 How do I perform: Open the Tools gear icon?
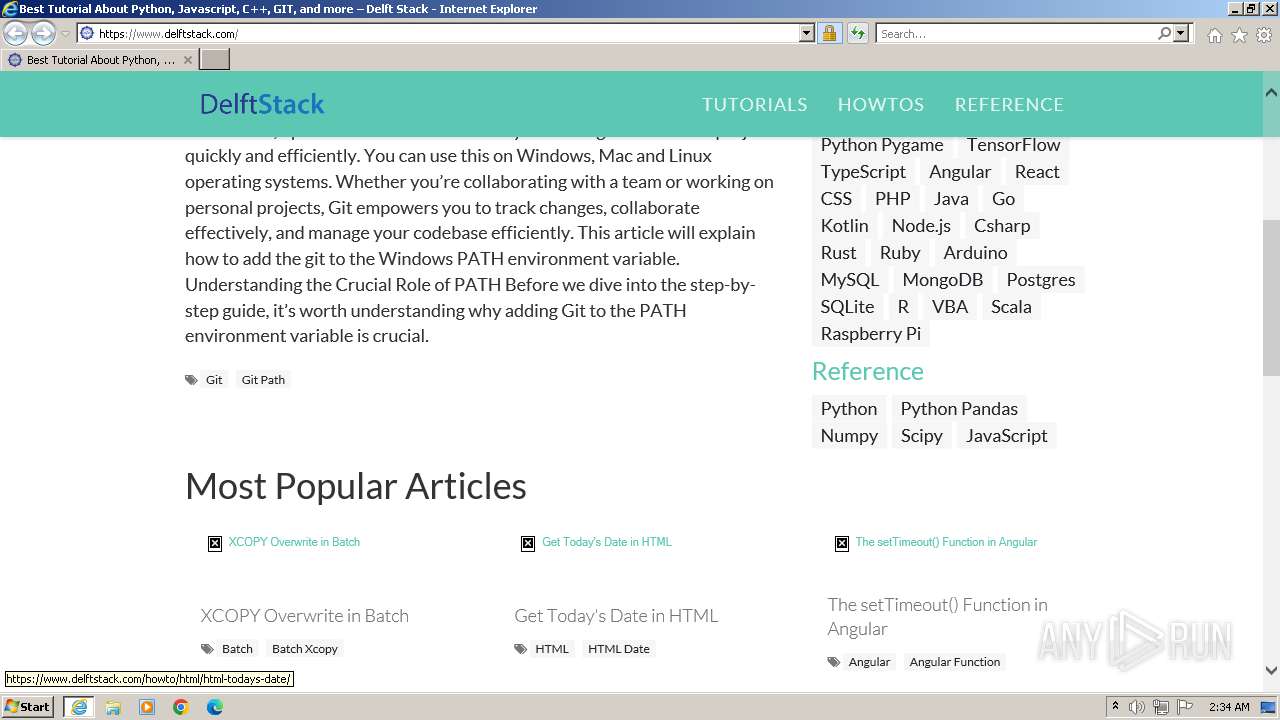tap(1264, 35)
